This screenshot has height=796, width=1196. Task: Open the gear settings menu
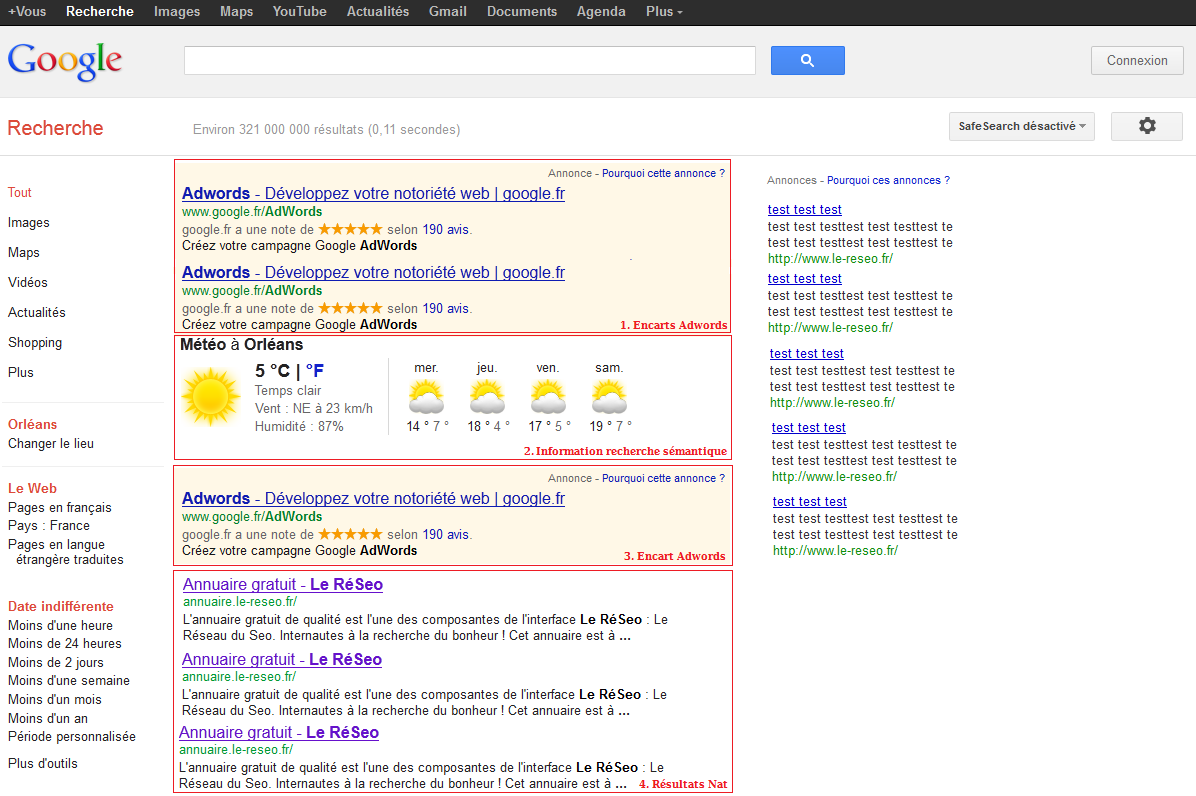tap(1146, 126)
